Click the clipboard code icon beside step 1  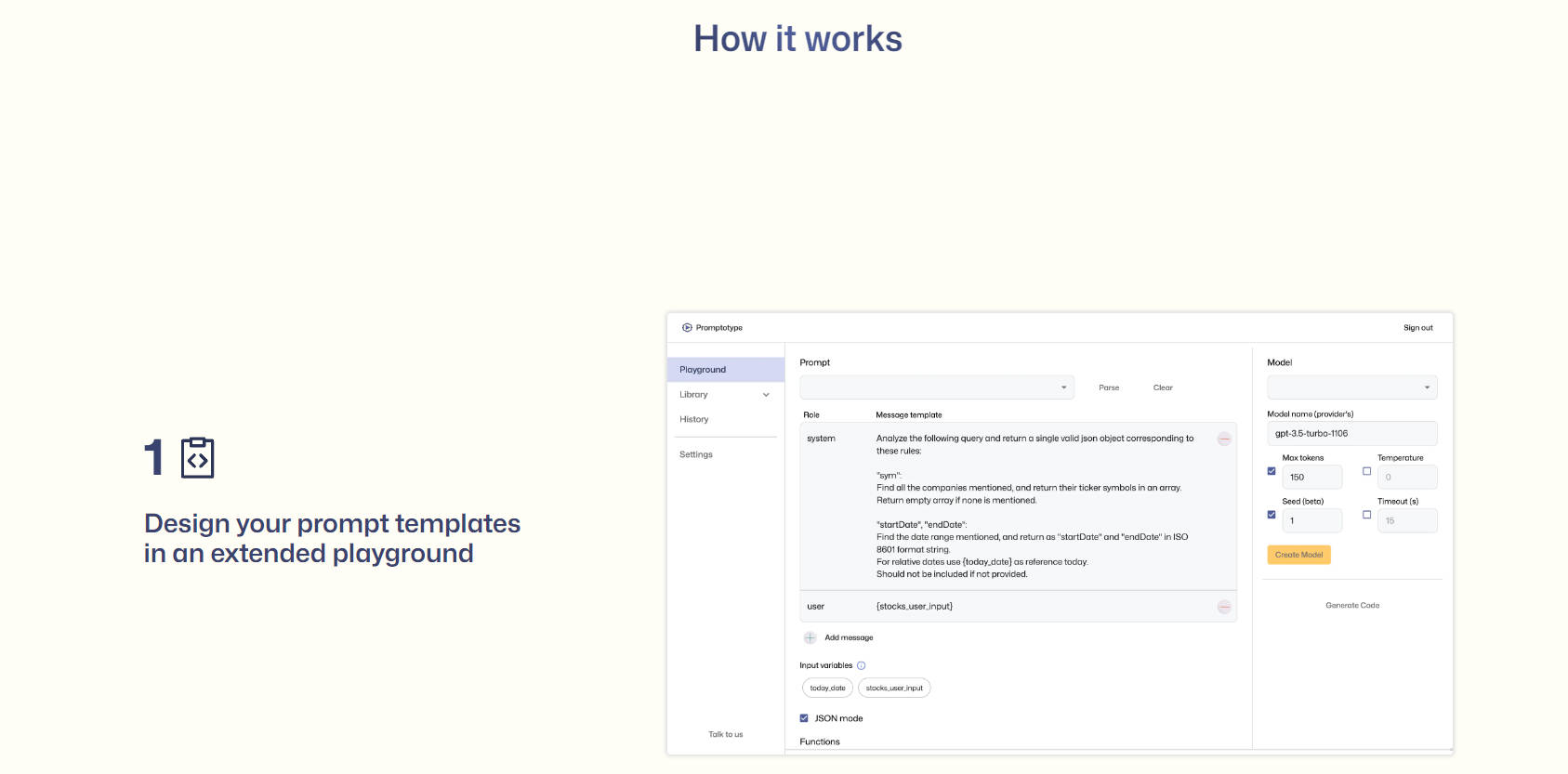pyautogui.click(x=197, y=457)
